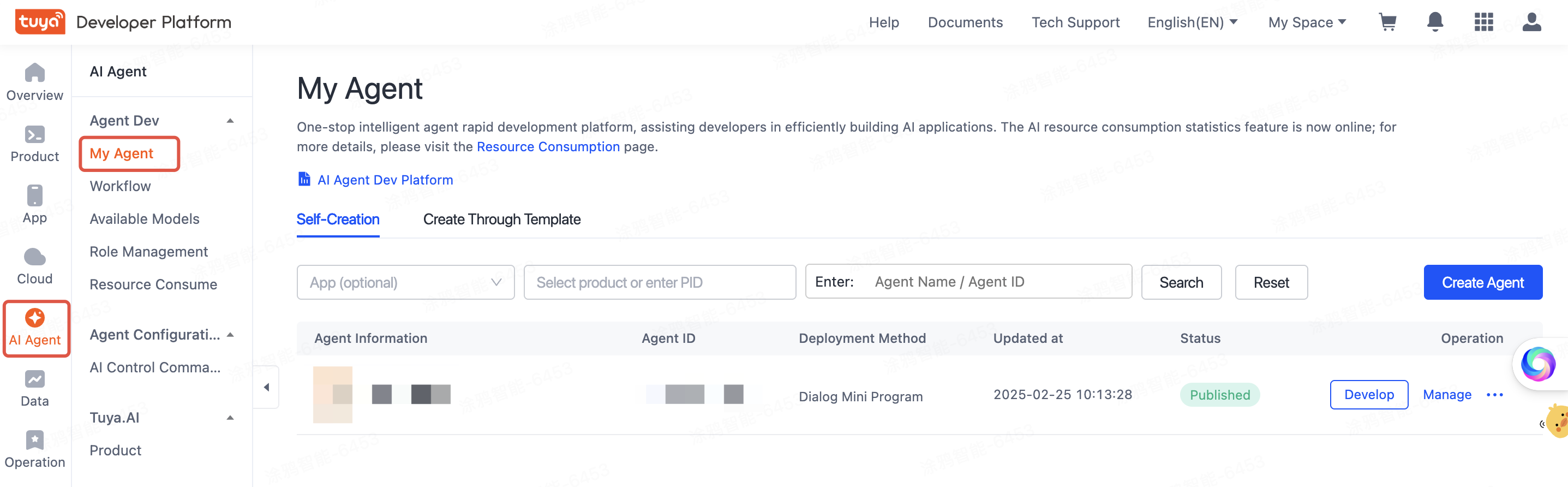1568x487 pixels.
Task: Click the Dialog Mini Program cell
Action: coord(860,396)
